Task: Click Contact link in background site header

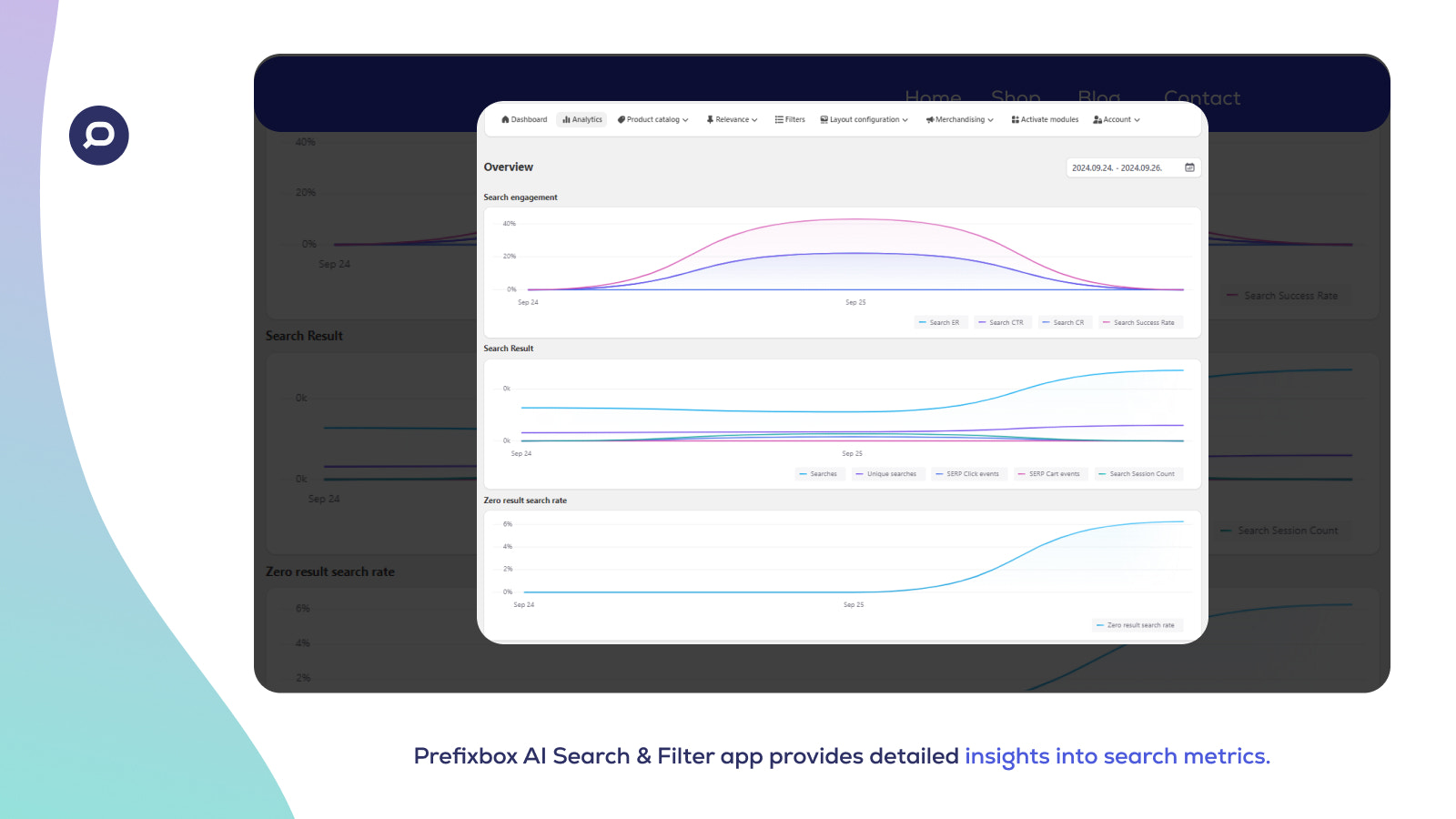Action: pyautogui.click(x=1202, y=97)
